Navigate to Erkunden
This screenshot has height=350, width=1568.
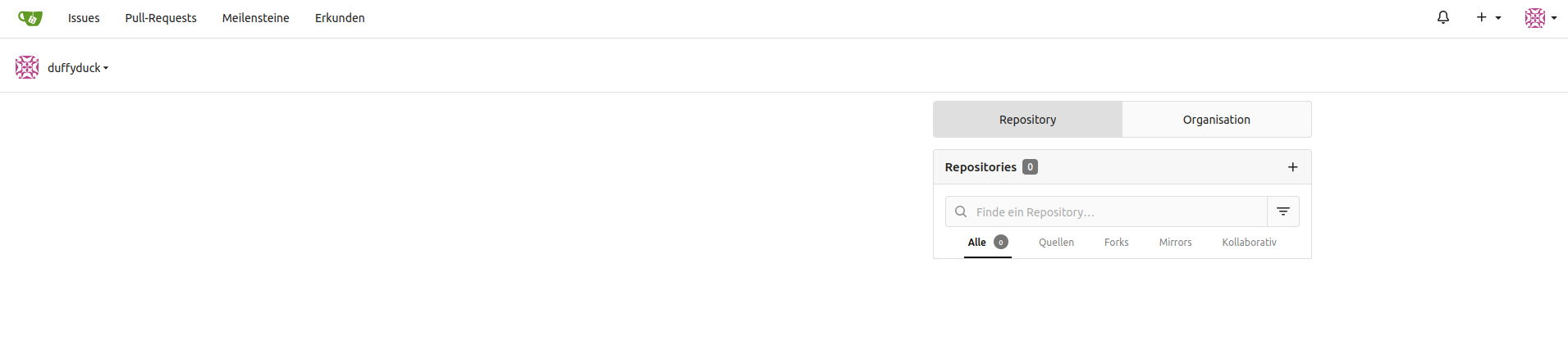pos(340,18)
